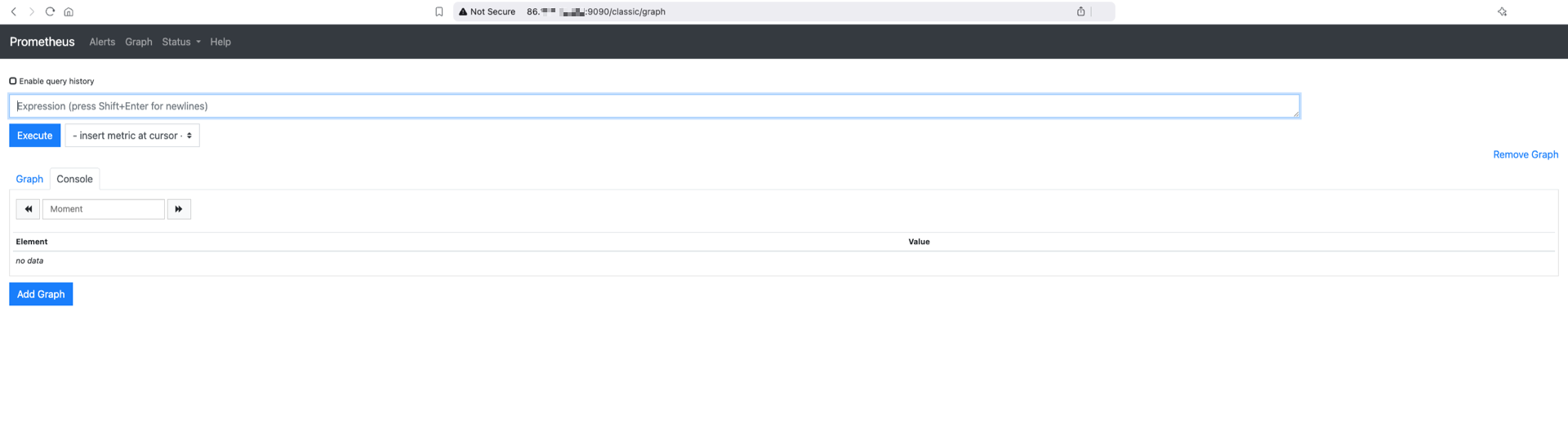1568x445 pixels.
Task: Expand the insert metric at cursor dropdown
Action: point(132,136)
